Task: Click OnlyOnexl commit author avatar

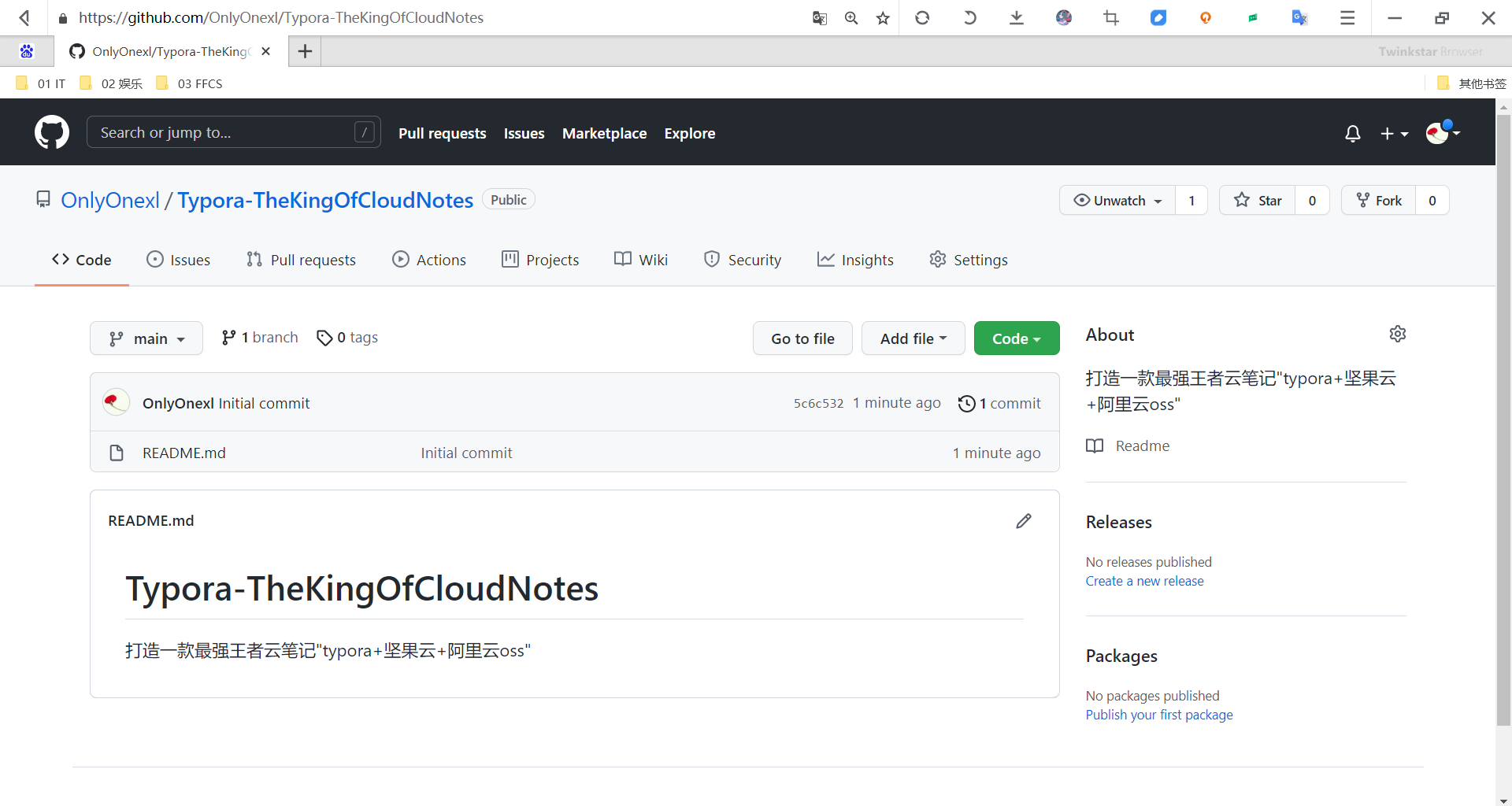Action: [x=117, y=402]
